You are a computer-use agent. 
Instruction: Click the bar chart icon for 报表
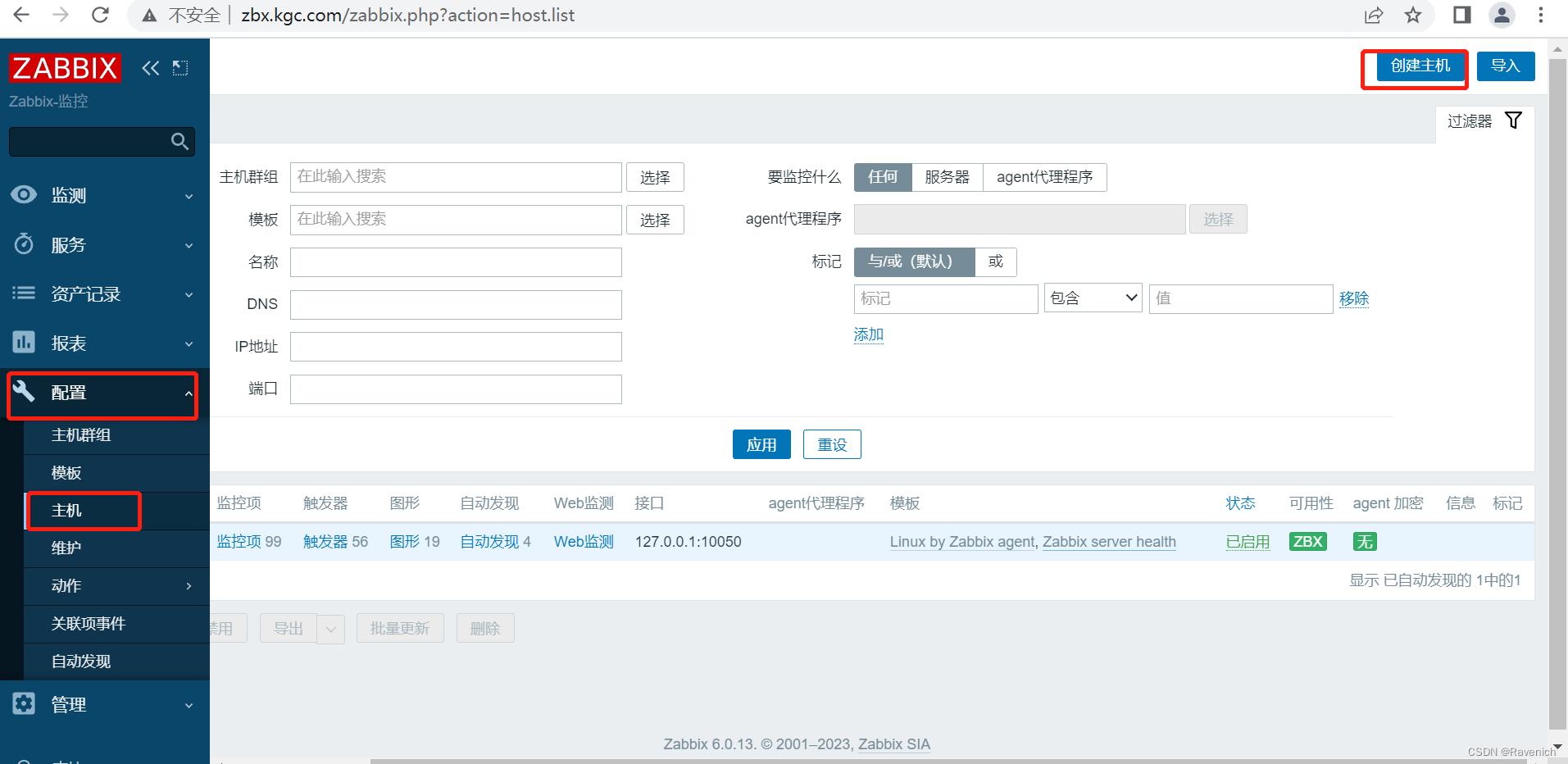pos(24,342)
